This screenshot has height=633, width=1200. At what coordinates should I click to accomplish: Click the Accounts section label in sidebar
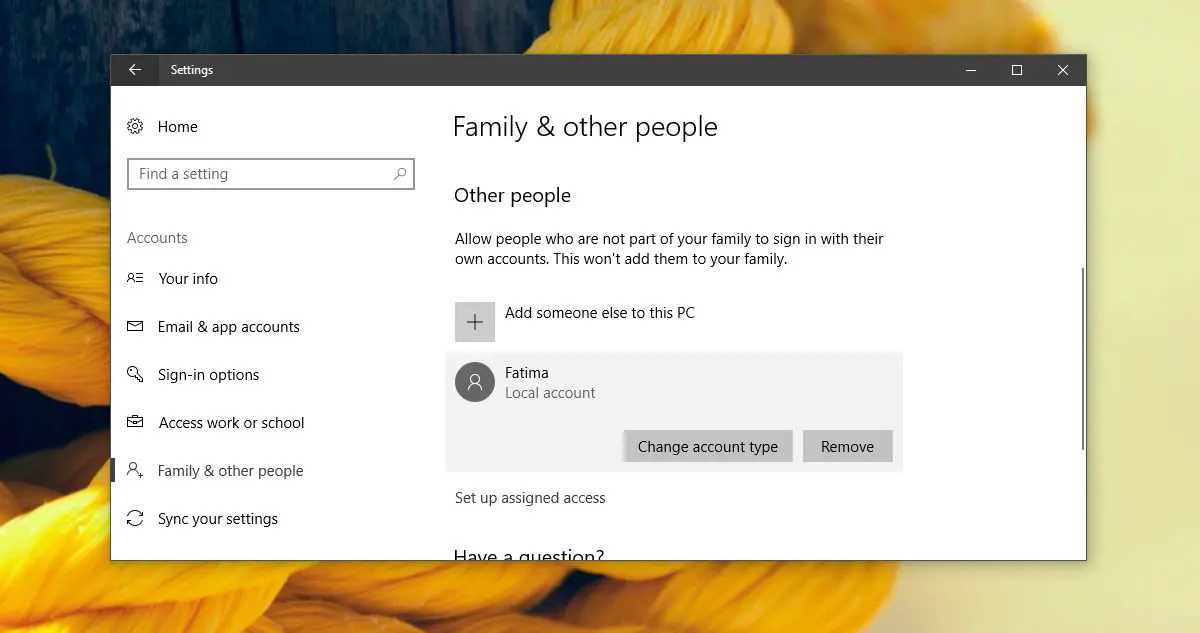point(157,238)
